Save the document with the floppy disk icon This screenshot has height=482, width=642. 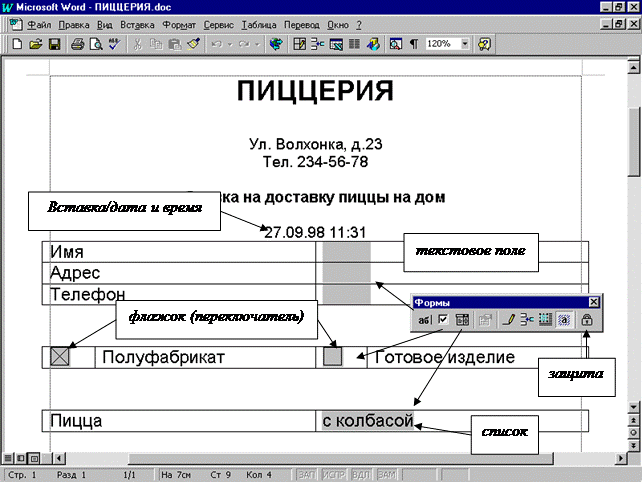[x=54, y=44]
